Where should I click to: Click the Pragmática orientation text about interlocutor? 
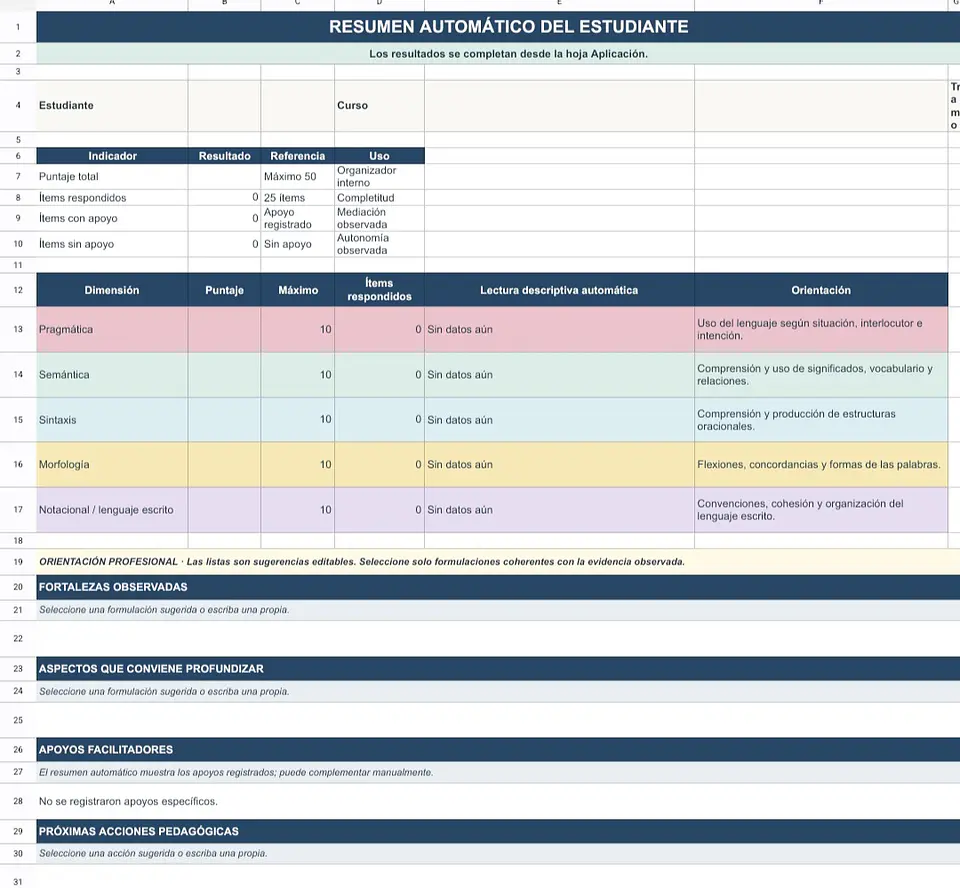821,329
